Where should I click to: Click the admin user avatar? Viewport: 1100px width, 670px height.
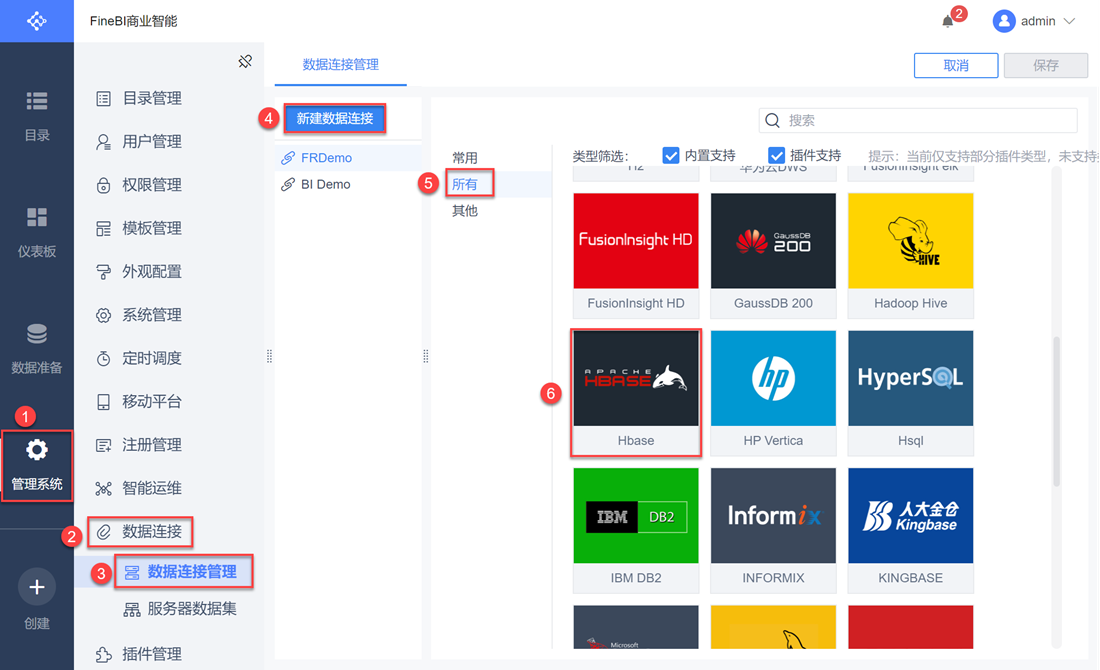pos(1004,21)
